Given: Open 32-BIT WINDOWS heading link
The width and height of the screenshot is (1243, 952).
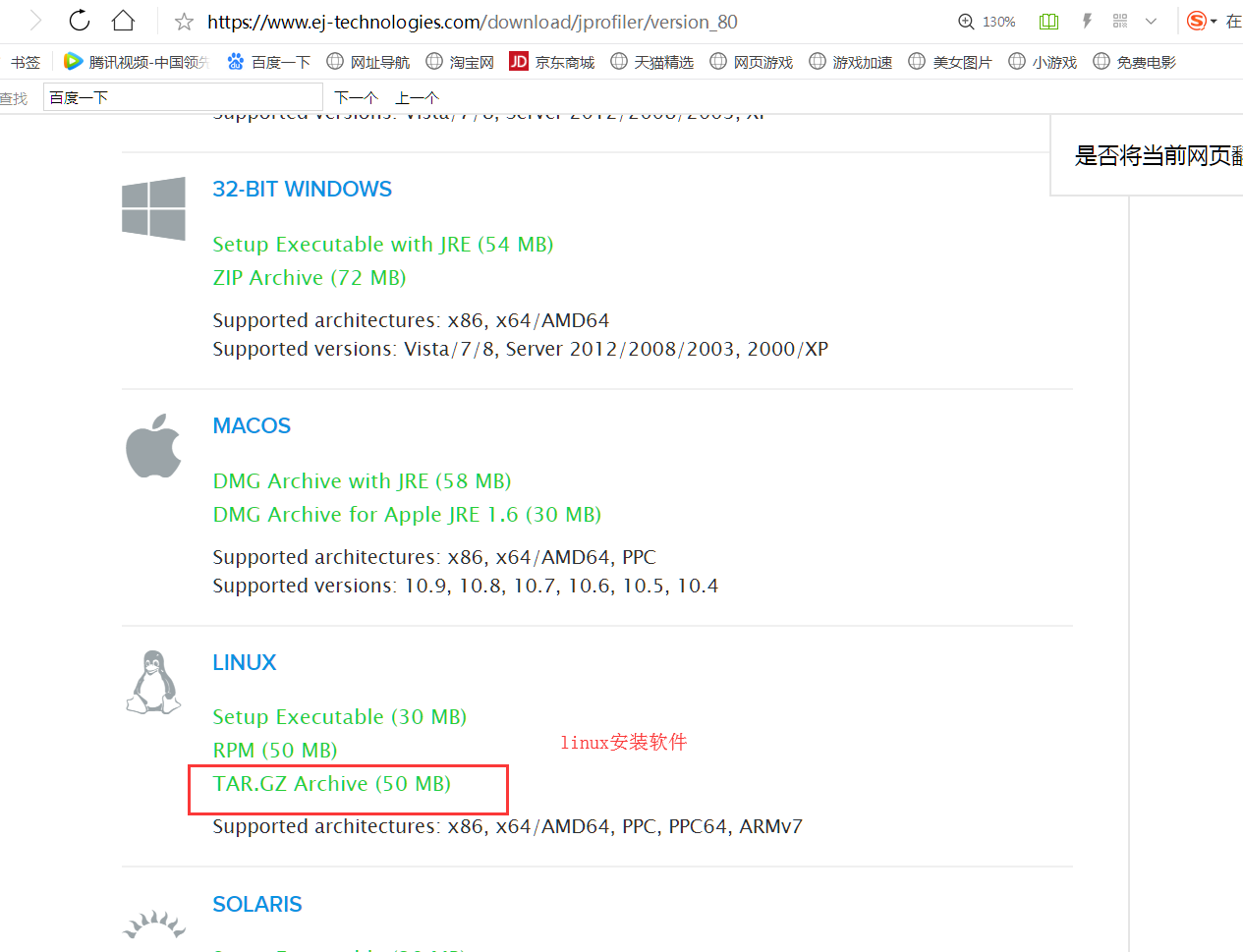Looking at the screenshot, I should tap(302, 189).
